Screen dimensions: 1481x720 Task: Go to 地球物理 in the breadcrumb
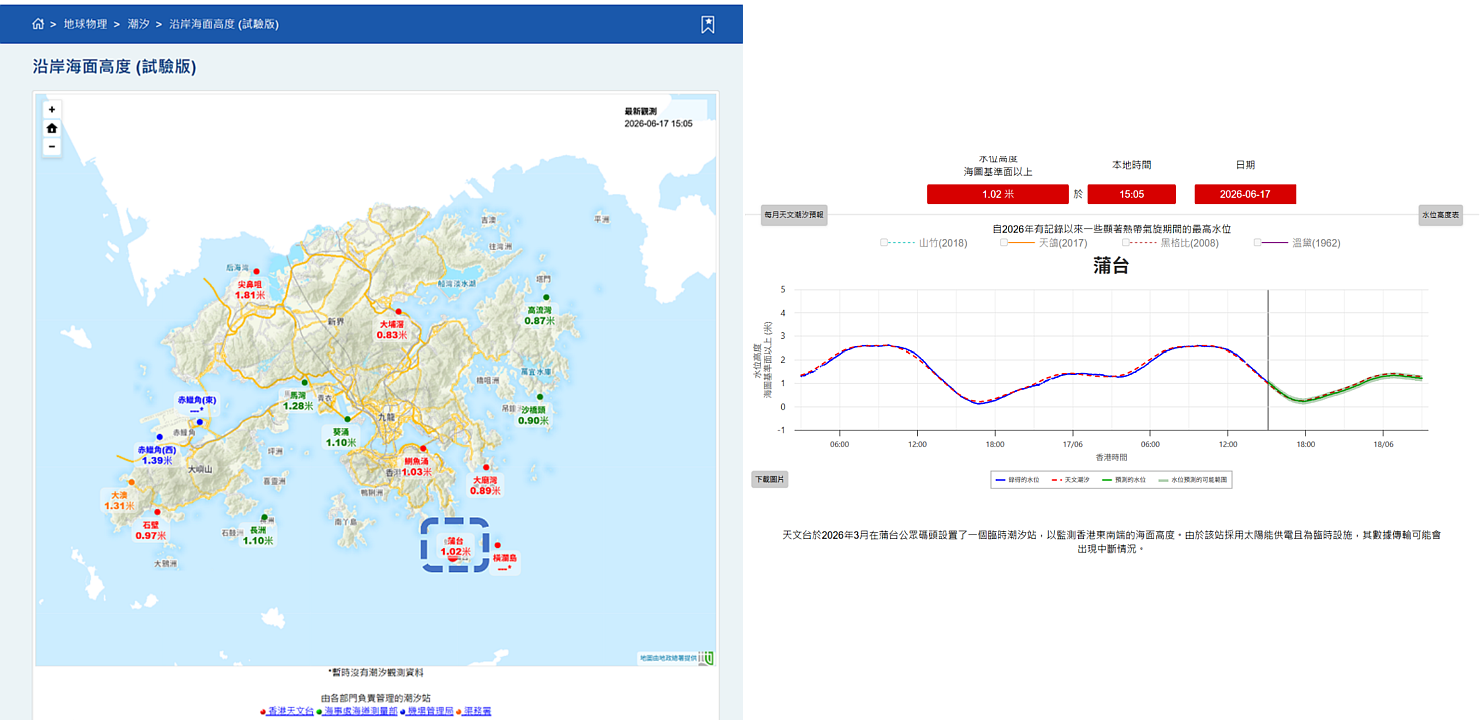tap(85, 23)
